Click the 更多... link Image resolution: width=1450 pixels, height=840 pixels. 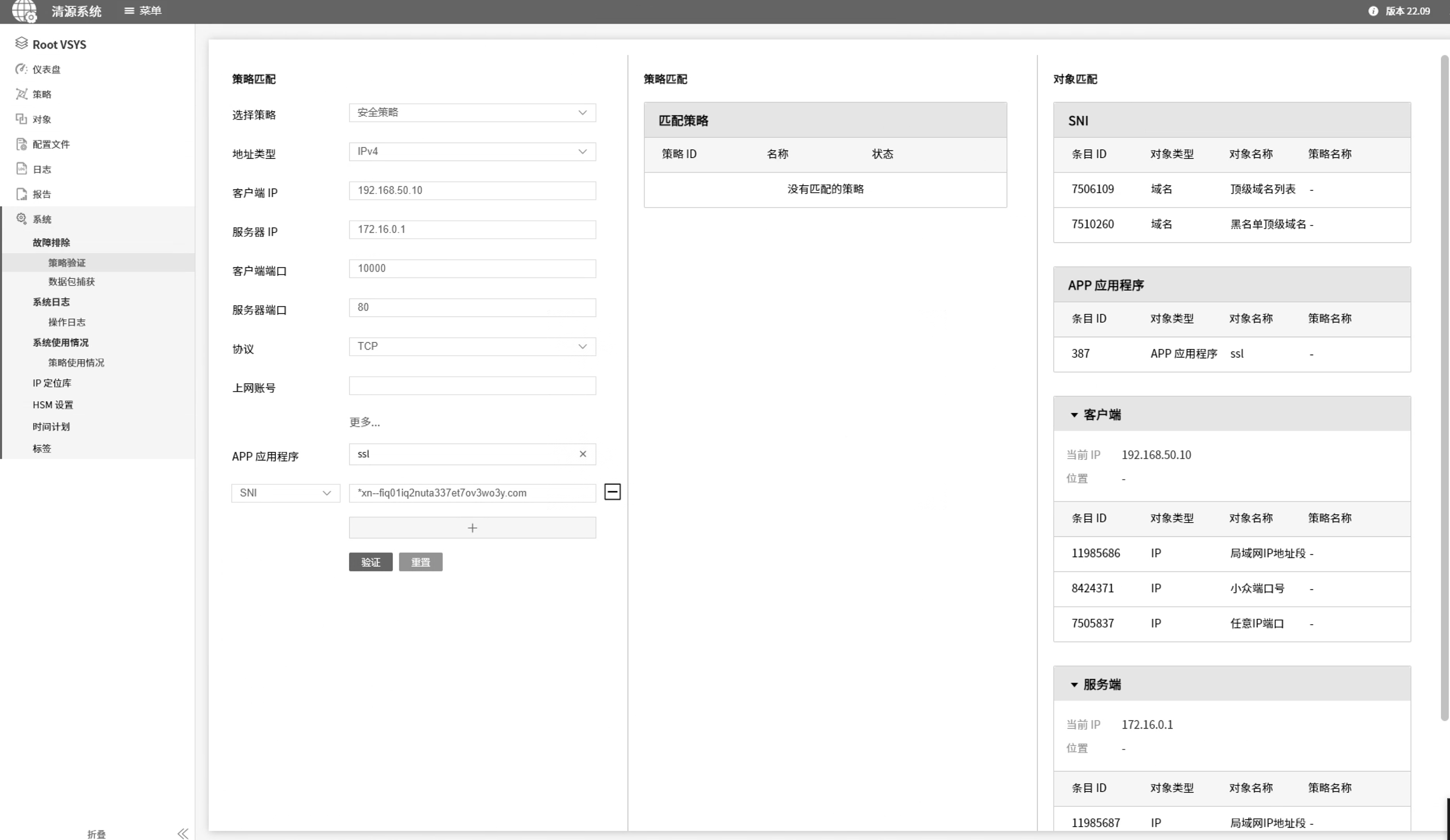click(x=364, y=422)
